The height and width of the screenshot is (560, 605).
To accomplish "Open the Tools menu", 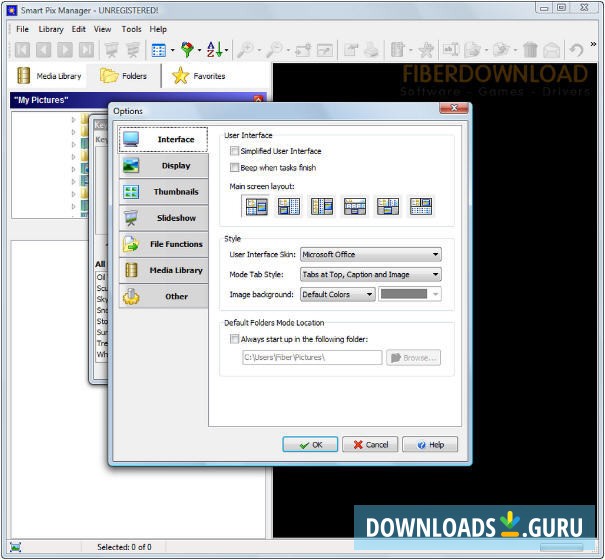I will click(x=131, y=29).
